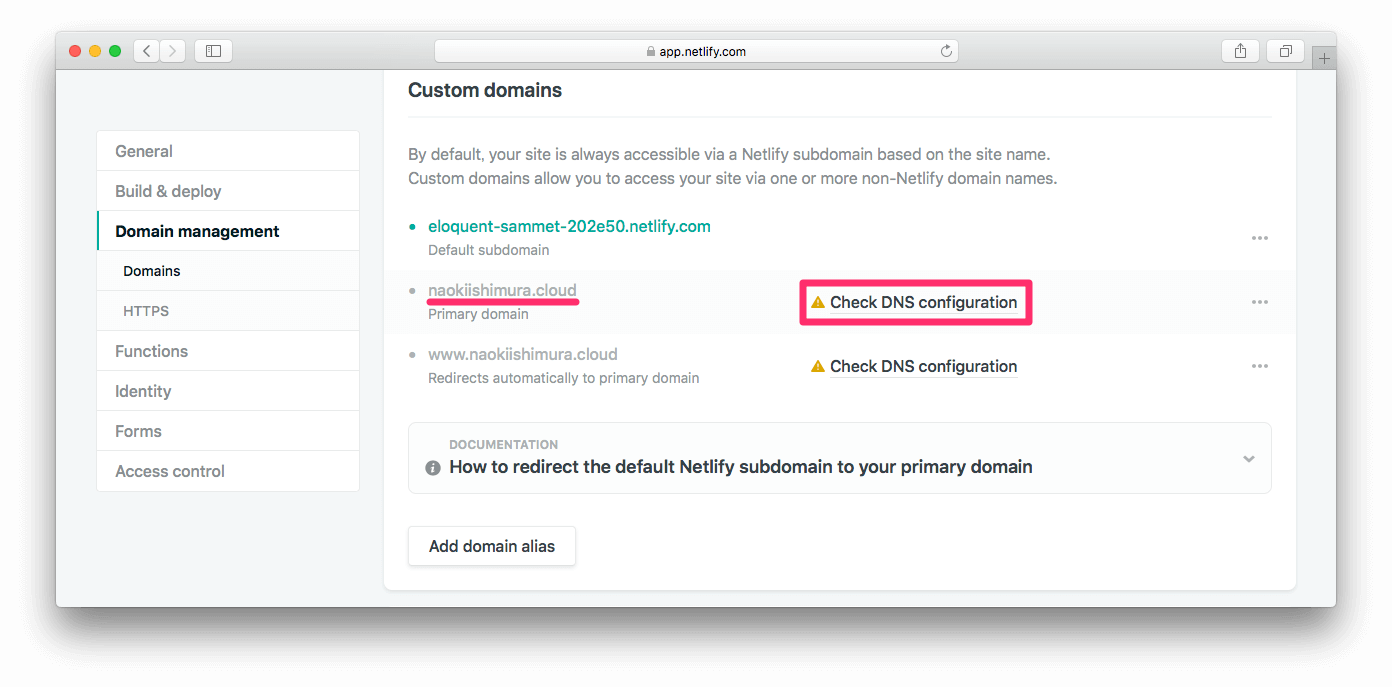This screenshot has width=1392, height=687.
Task: Open the eloquent-sammet-202e50.netlify.com link
Action: pyautogui.click(x=569, y=226)
